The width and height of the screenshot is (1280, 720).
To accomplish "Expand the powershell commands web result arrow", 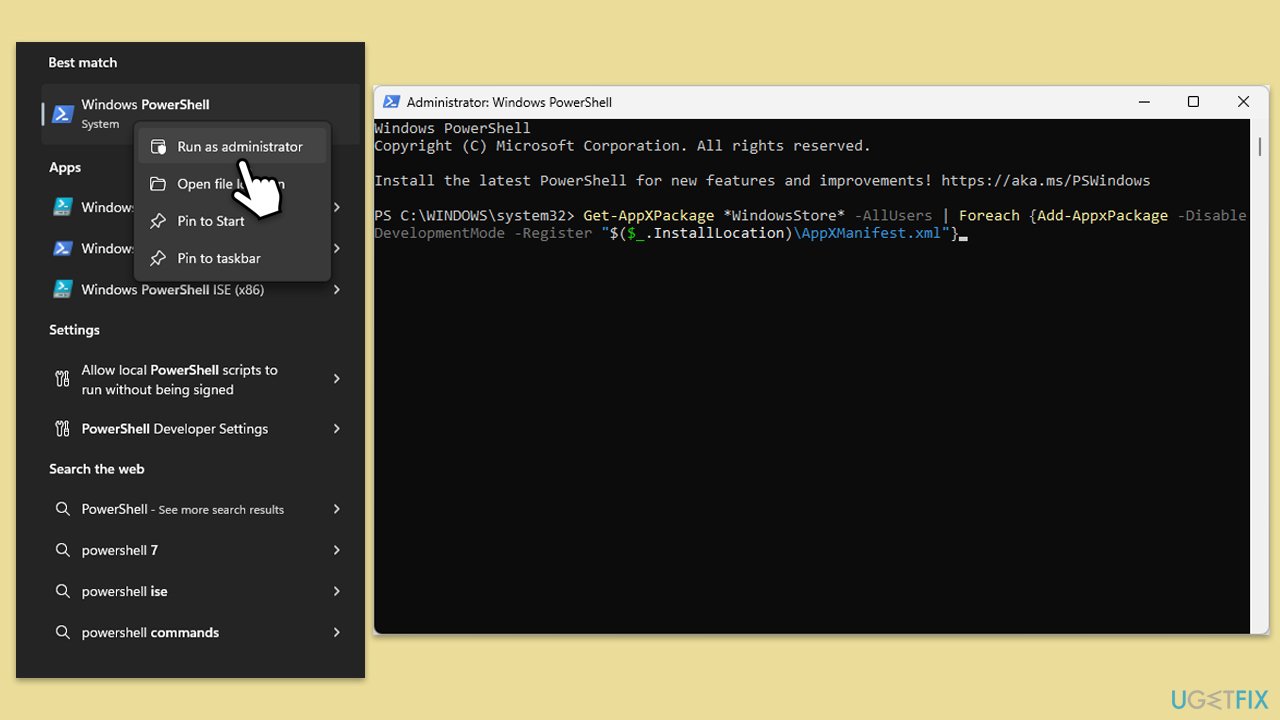I will [337, 632].
